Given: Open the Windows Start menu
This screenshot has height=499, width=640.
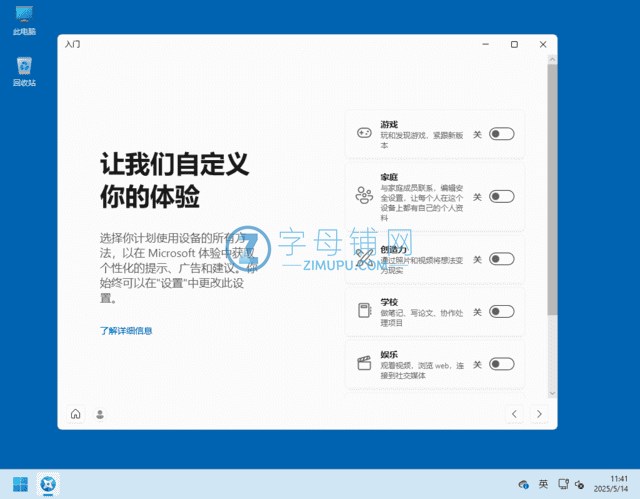Looking at the screenshot, I should [20, 485].
